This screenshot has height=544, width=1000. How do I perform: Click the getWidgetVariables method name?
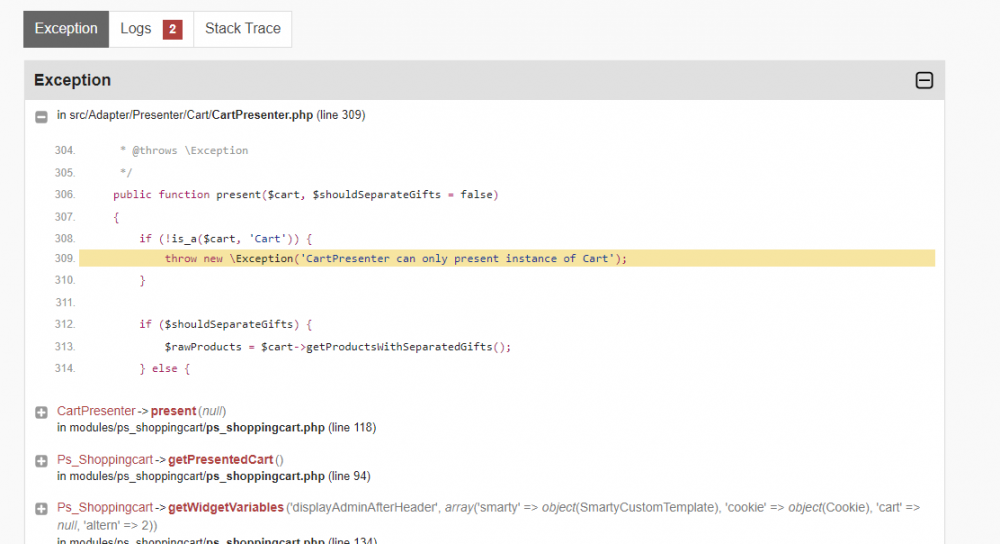point(226,508)
